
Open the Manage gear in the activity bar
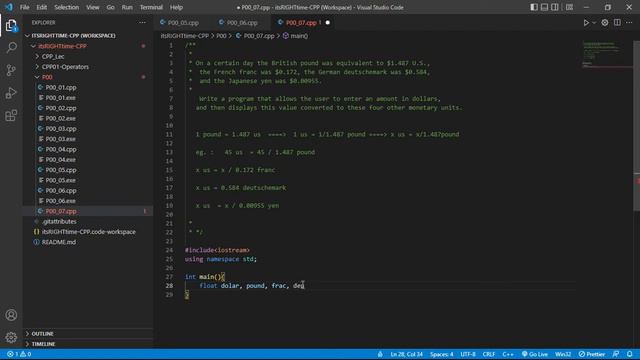[x=11, y=337]
